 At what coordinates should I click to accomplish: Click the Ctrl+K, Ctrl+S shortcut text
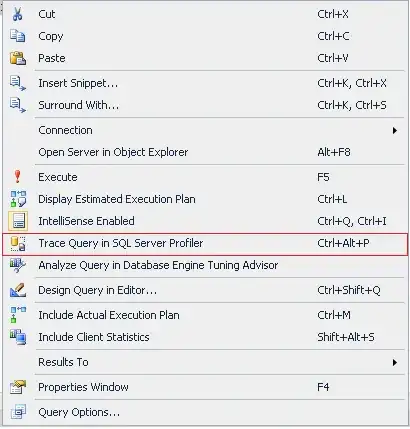pyautogui.click(x=352, y=105)
